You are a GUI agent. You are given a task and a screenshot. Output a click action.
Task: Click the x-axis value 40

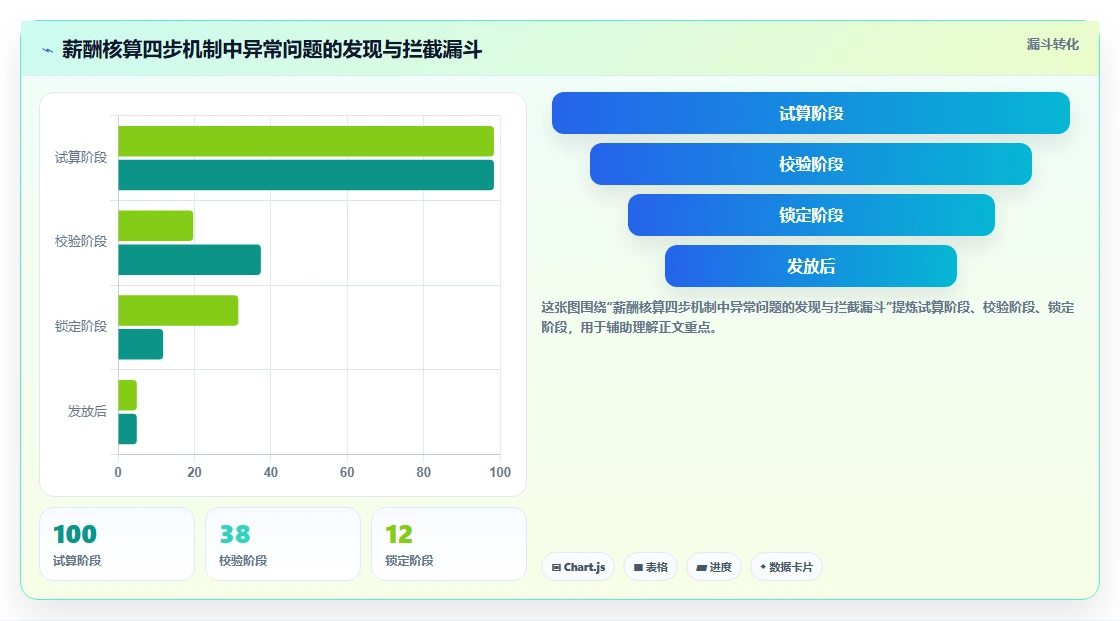(271, 472)
